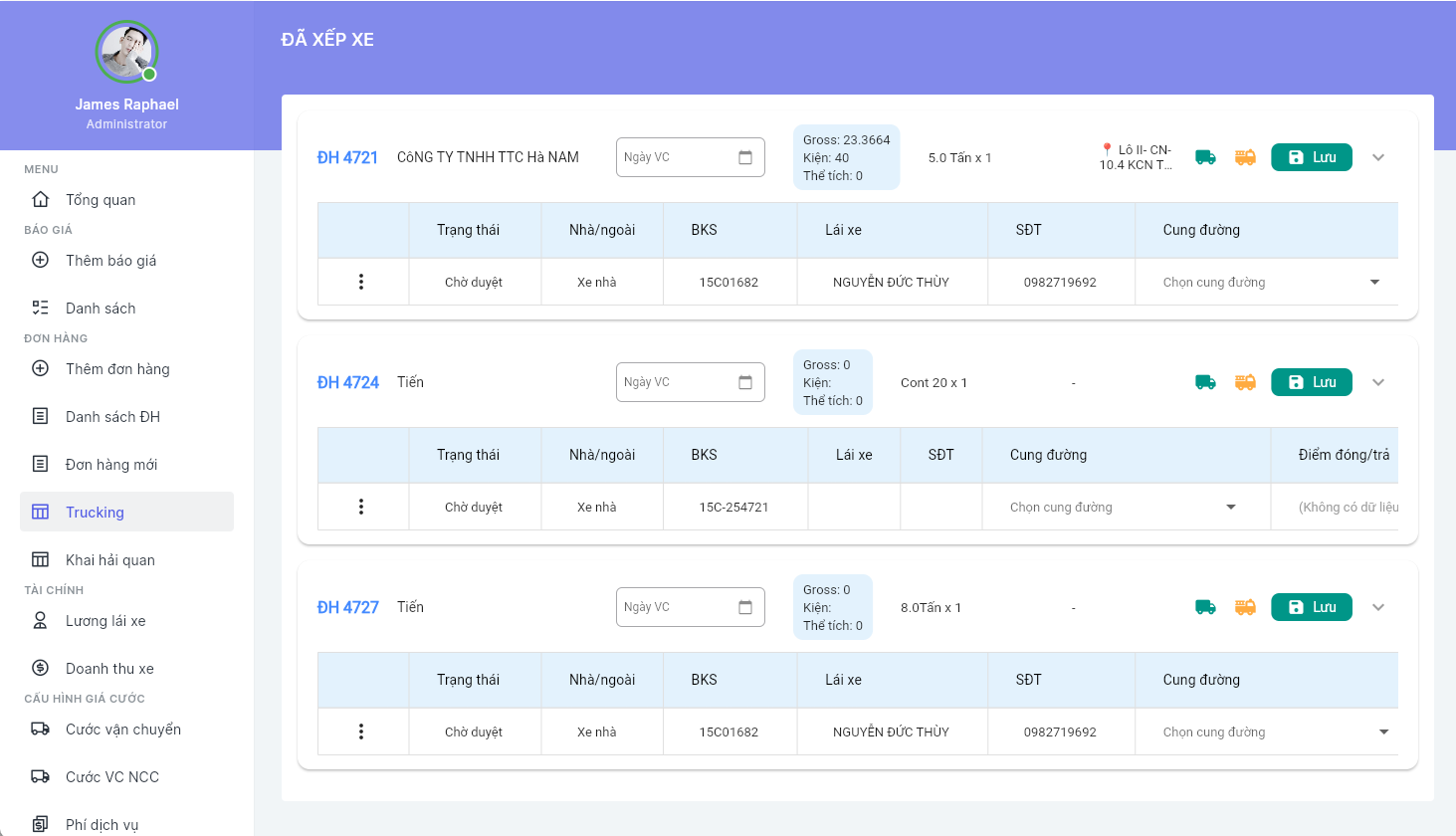
Task: Click Ngày VC date field for ĐH 4721
Action: click(677, 157)
